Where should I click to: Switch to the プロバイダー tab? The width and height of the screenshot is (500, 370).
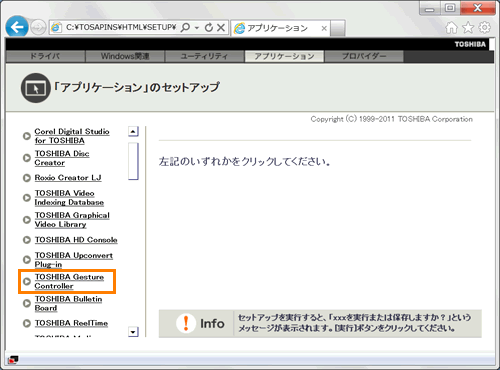point(364,56)
